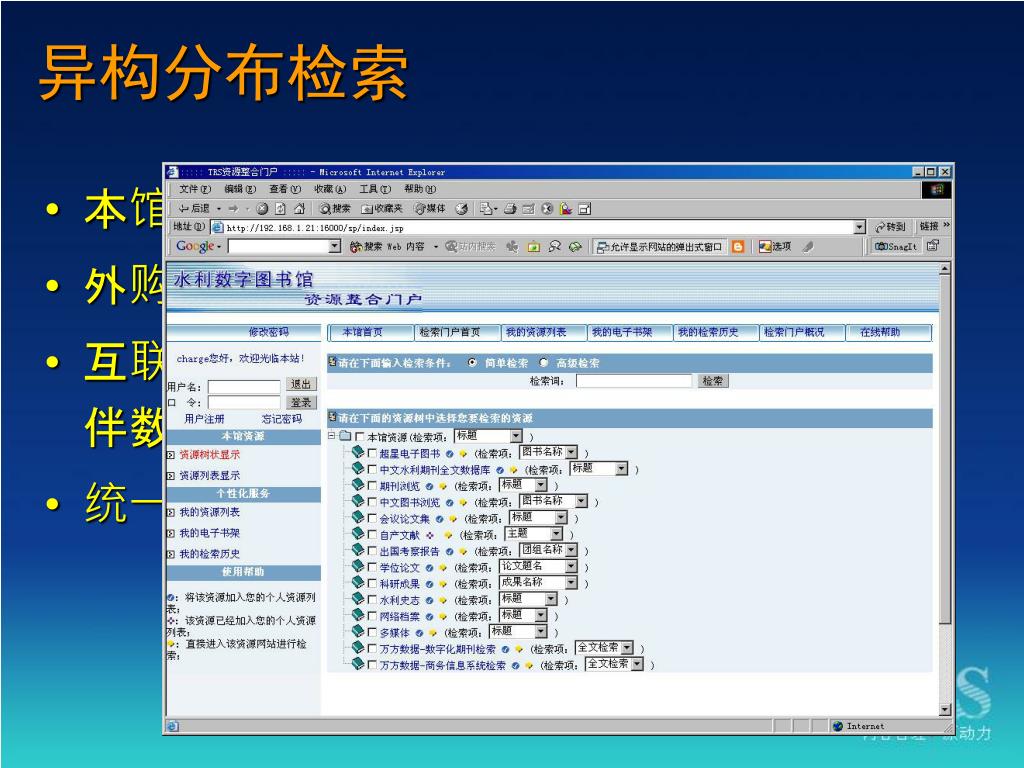Click blue add icon beside 中文水利期刊全文数据库
The width and height of the screenshot is (1024, 768).
point(500,470)
